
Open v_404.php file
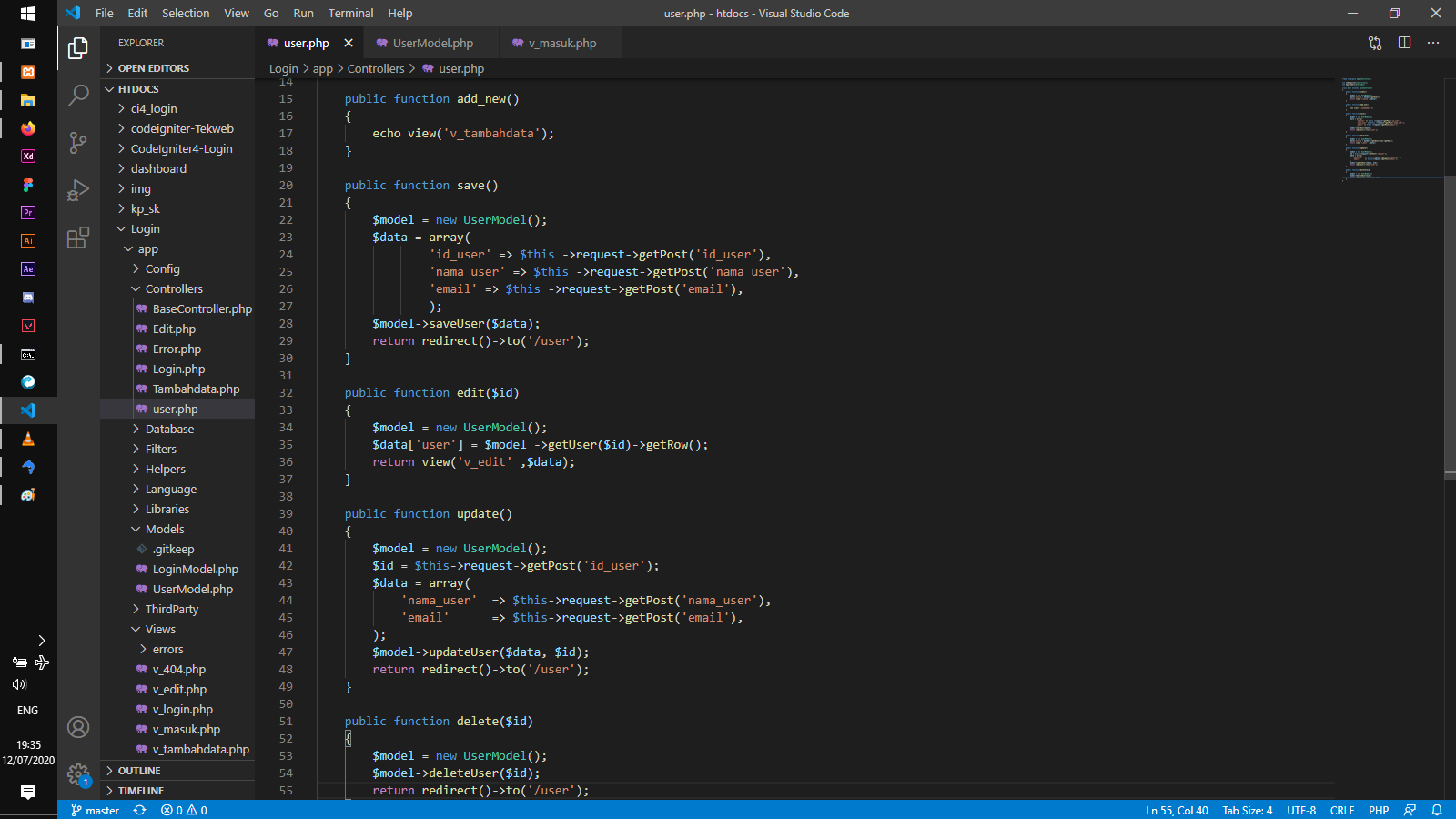click(x=179, y=669)
